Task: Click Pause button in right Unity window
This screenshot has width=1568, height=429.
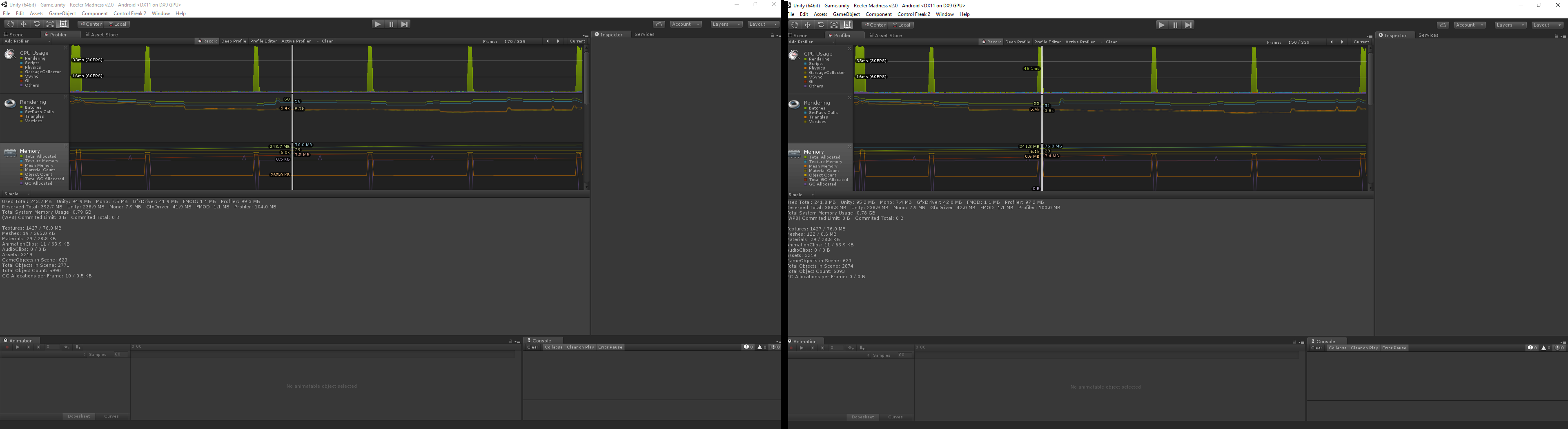Action: click(1176, 25)
